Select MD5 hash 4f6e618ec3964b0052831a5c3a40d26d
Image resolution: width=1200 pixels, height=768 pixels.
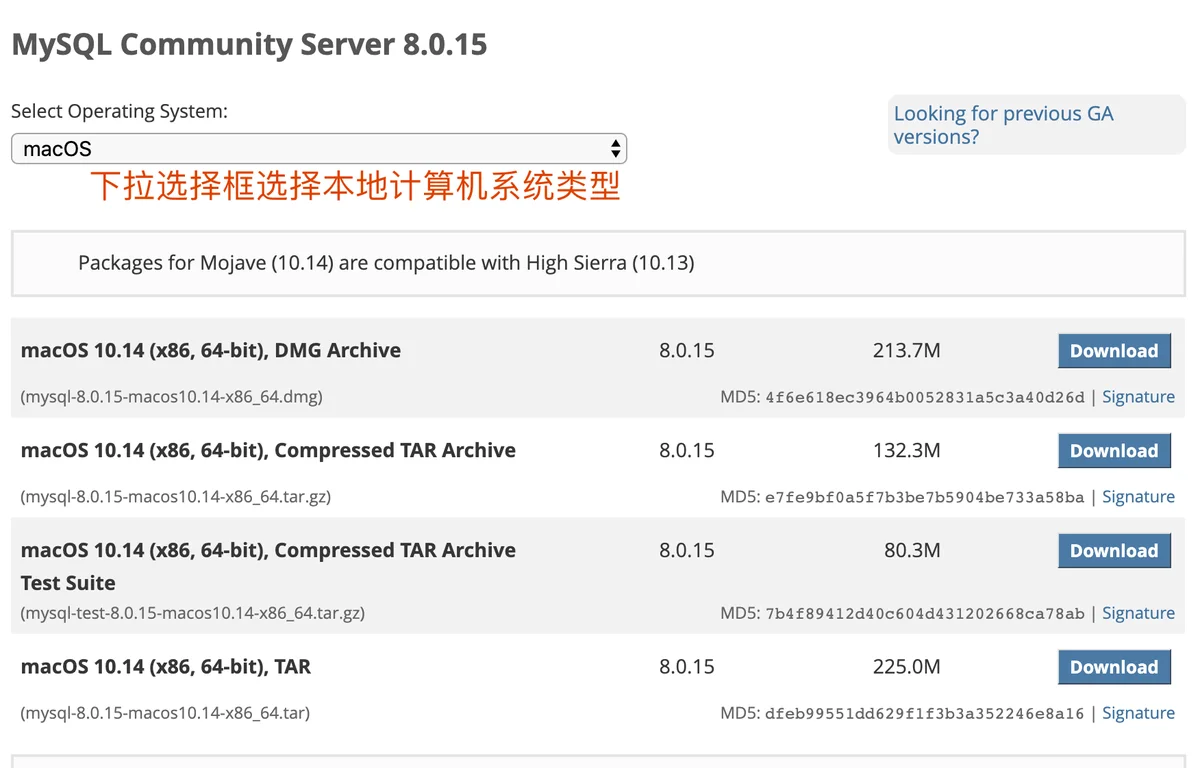point(925,397)
